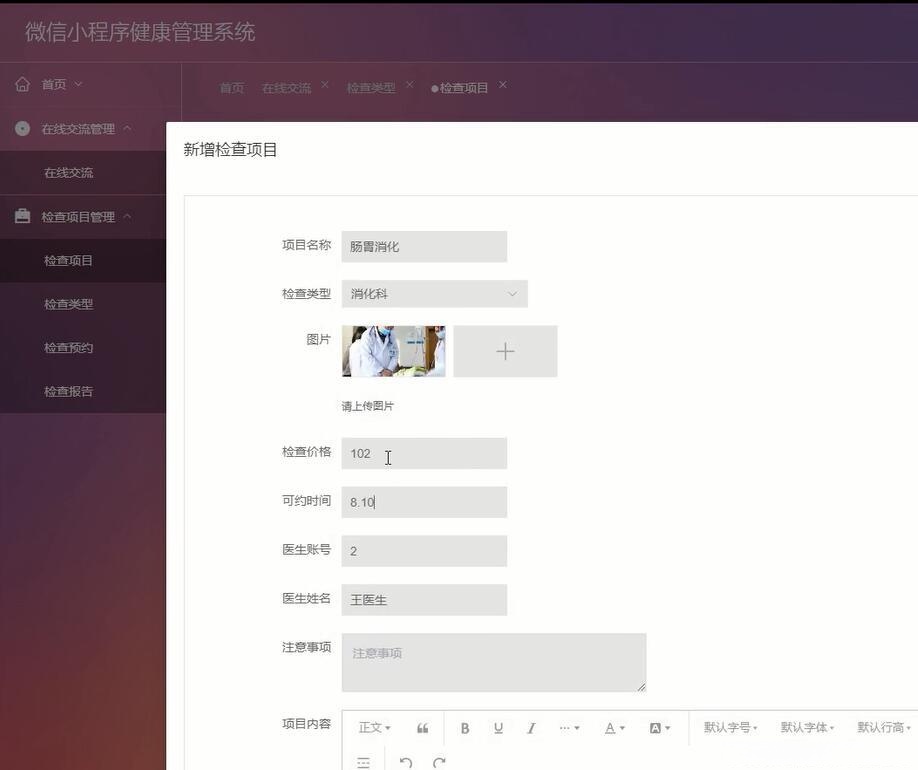
Task: Open the 默认字号 font size dropdown
Action: click(731, 727)
